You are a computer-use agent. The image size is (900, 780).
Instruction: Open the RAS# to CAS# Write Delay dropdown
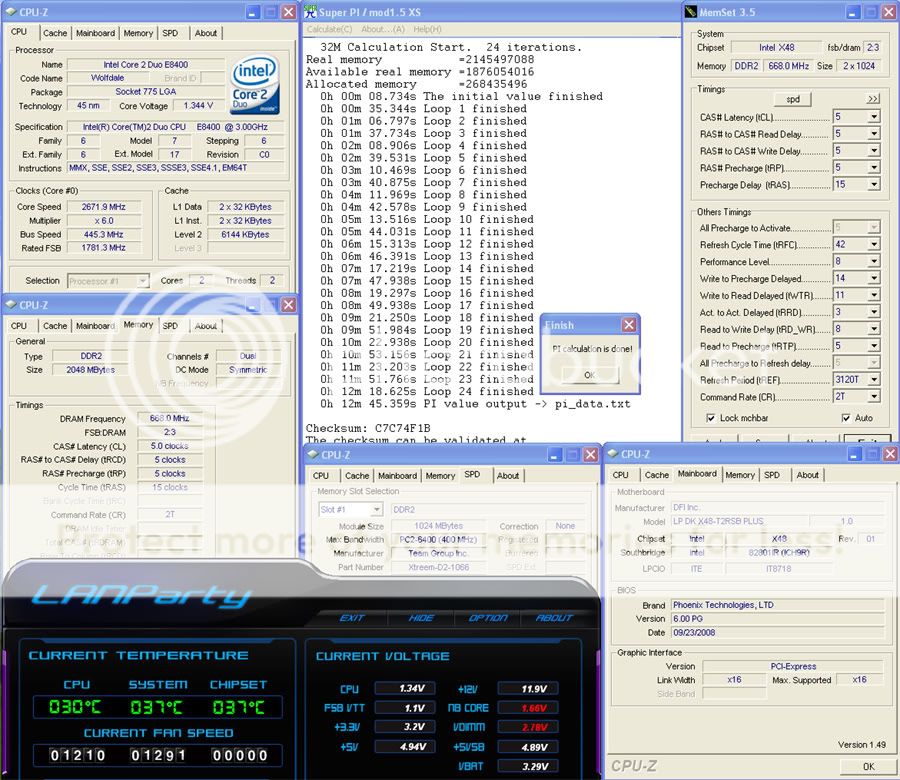(x=874, y=151)
